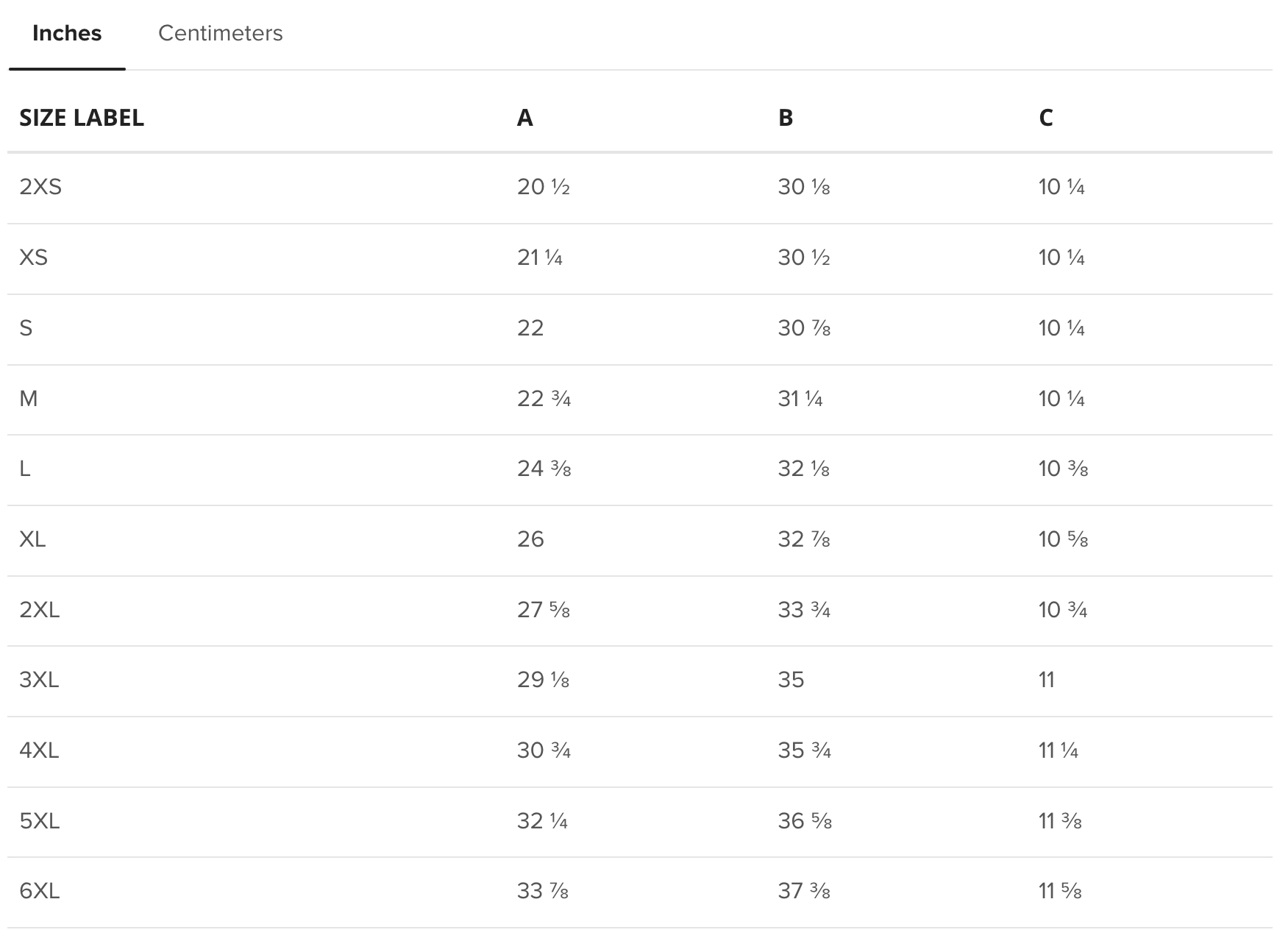Select the 4XL size row label

(x=39, y=750)
